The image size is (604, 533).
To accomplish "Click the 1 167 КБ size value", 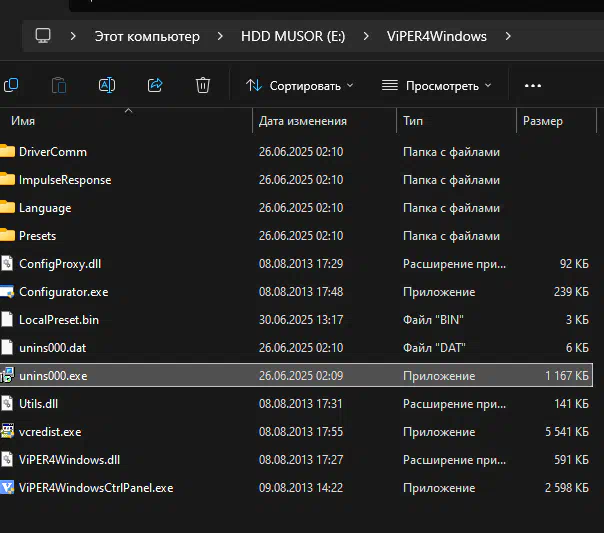I will 567,376.
